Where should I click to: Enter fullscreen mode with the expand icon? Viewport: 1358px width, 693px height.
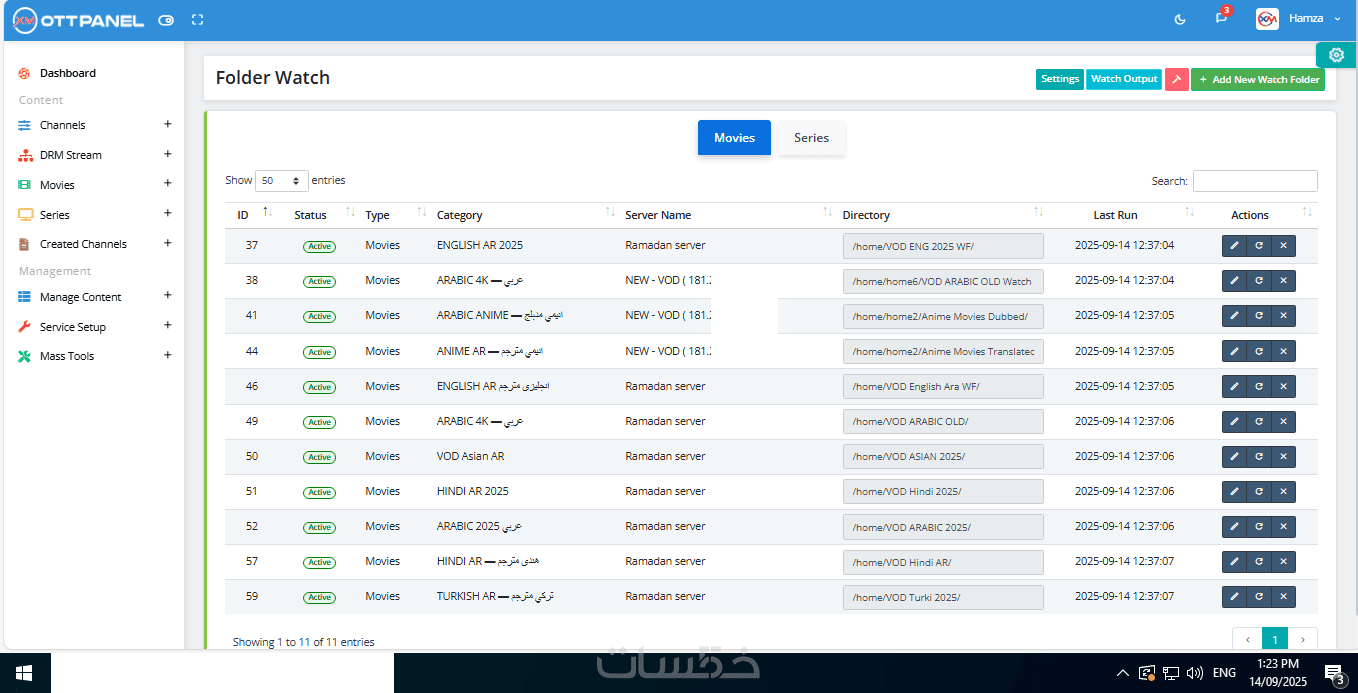[197, 19]
